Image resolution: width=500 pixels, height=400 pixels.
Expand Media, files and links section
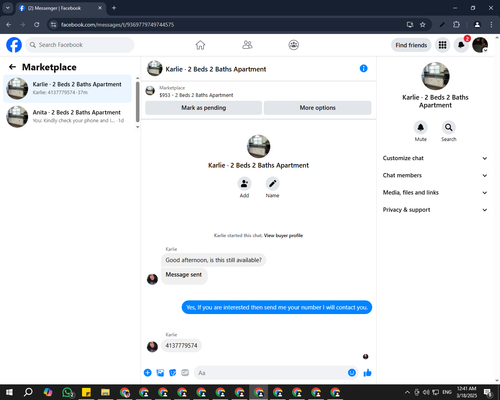[x=435, y=192]
